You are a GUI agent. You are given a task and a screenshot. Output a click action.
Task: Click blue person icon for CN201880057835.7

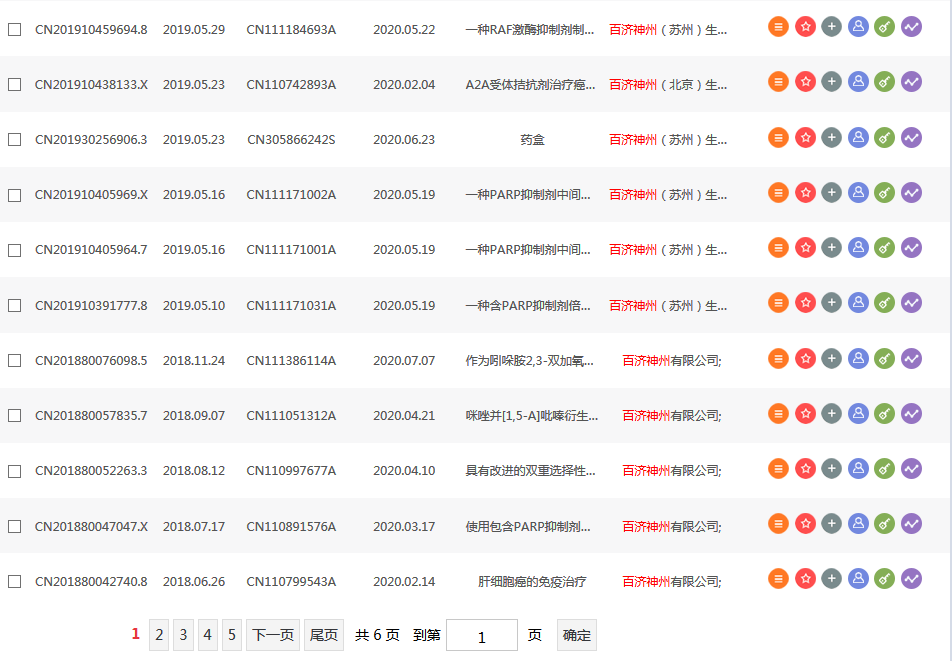point(858,413)
